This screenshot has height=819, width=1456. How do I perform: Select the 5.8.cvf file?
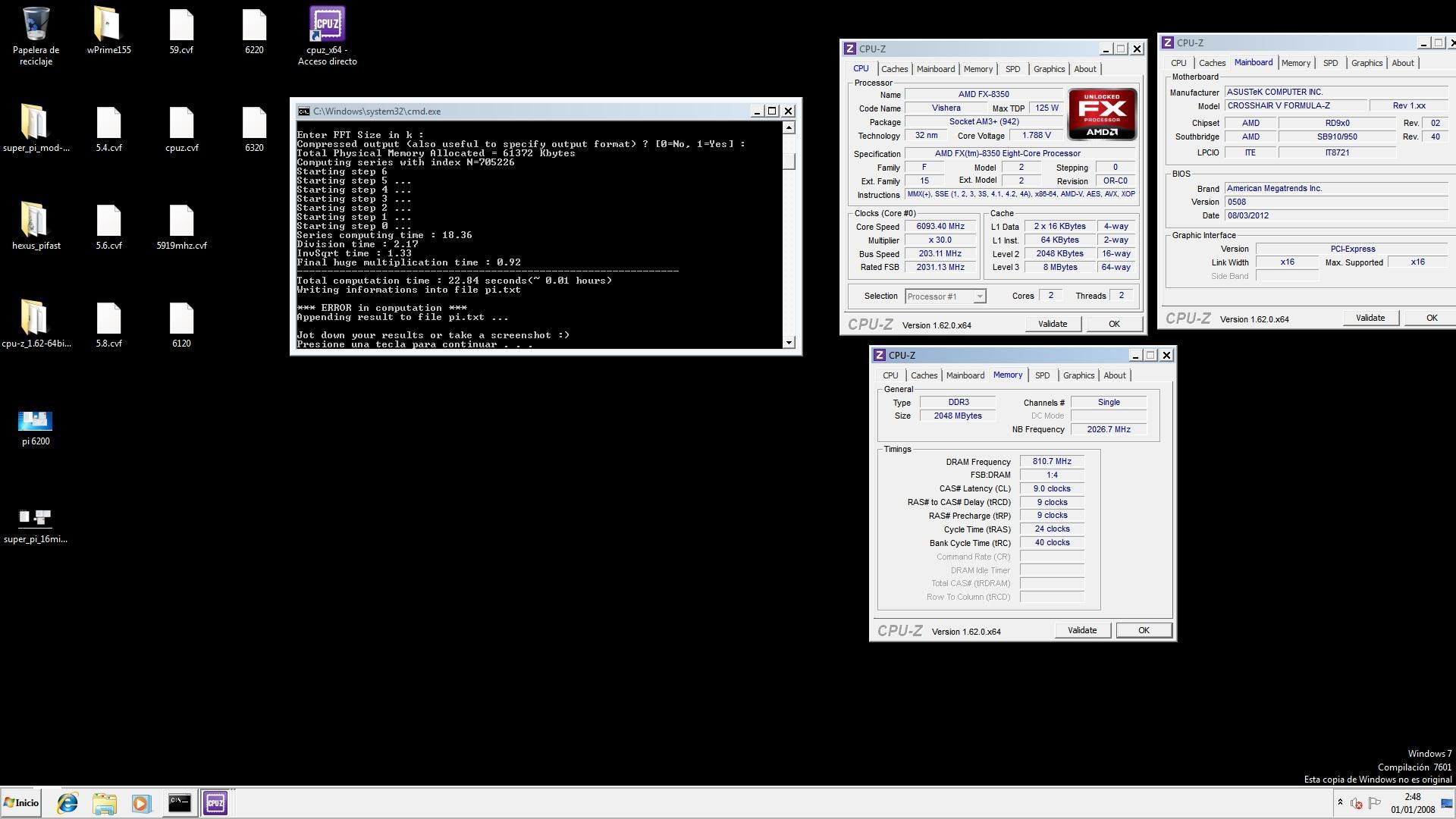[x=108, y=324]
